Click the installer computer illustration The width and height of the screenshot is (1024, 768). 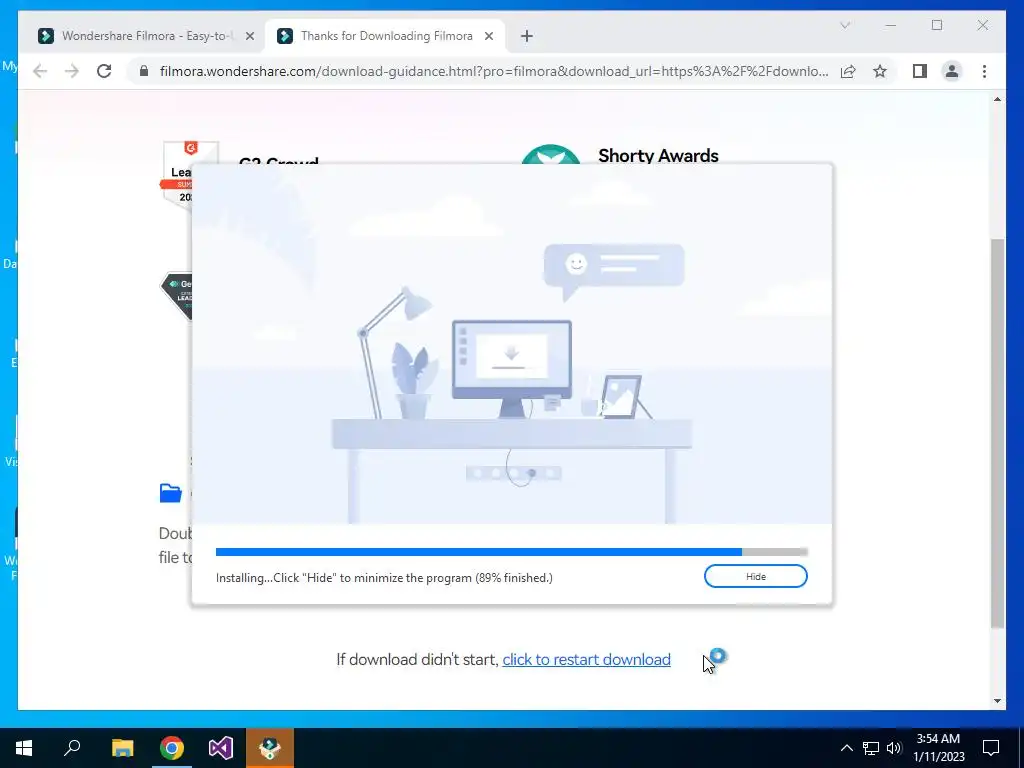point(511,369)
